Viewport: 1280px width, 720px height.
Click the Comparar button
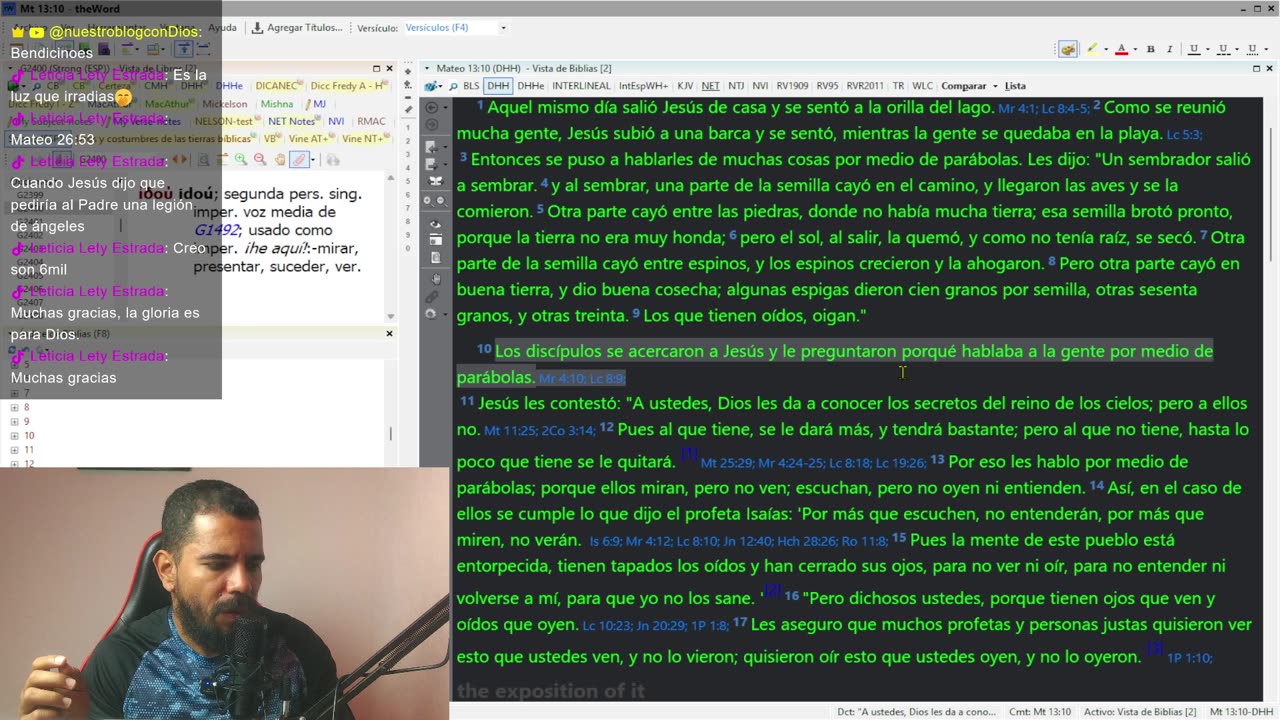pos(963,86)
